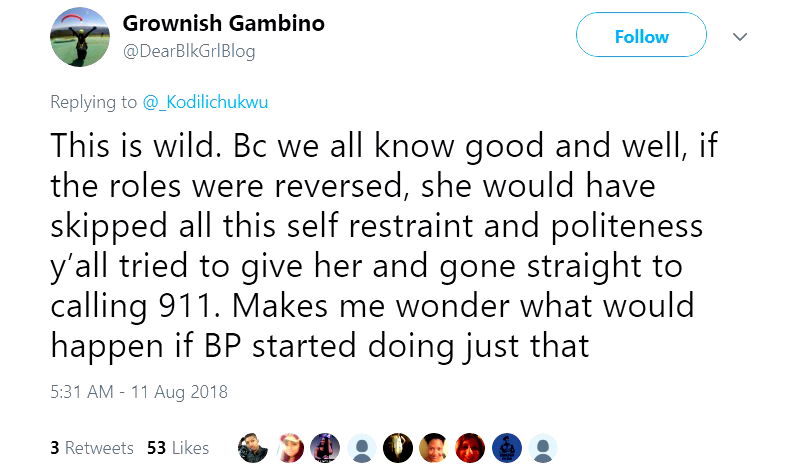Select the blue liker avatar

point(505,448)
